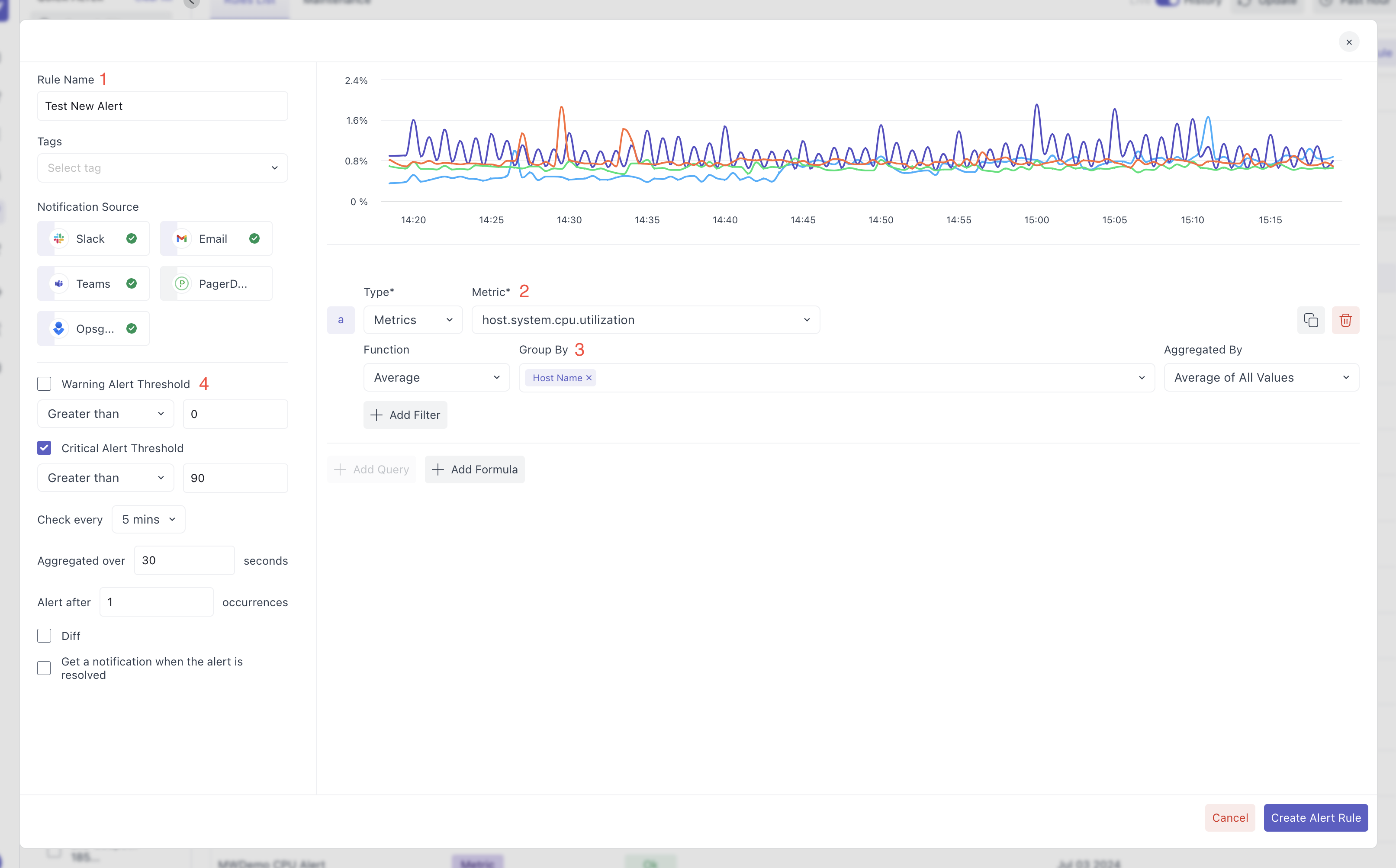1396x868 pixels.
Task: Click the PagerDuty icon
Action: pos(182,283)
